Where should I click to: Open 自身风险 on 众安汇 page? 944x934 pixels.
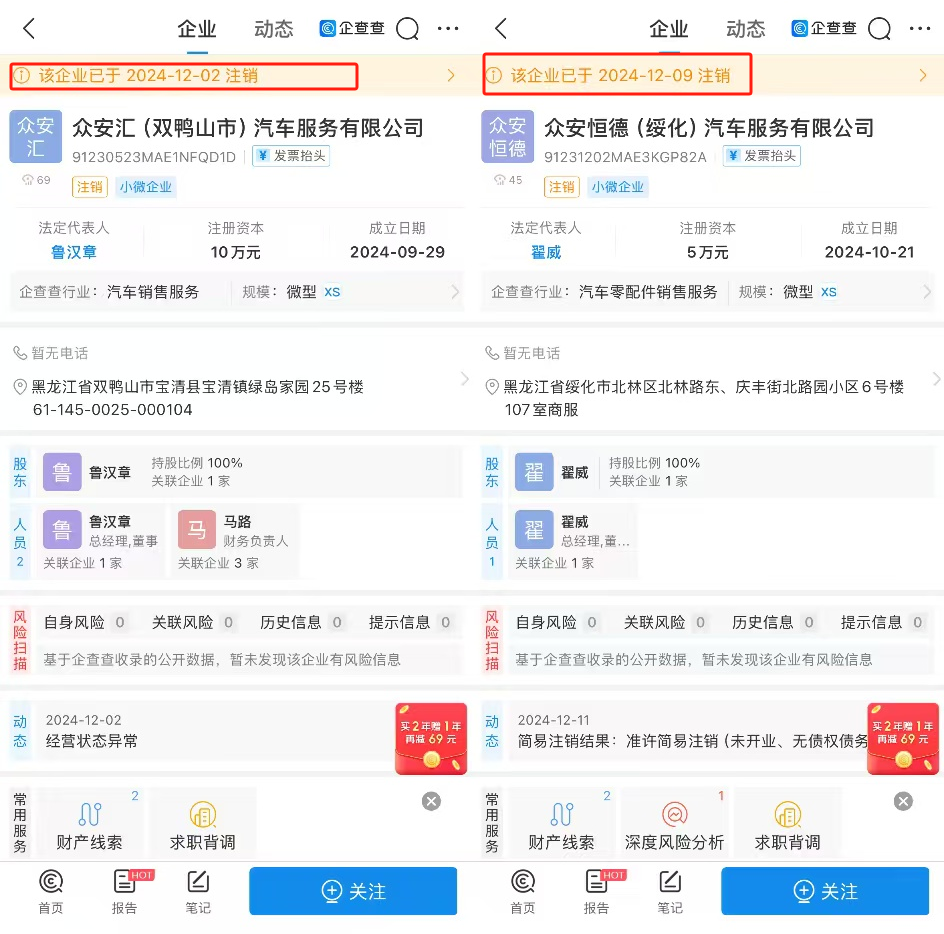85,622
